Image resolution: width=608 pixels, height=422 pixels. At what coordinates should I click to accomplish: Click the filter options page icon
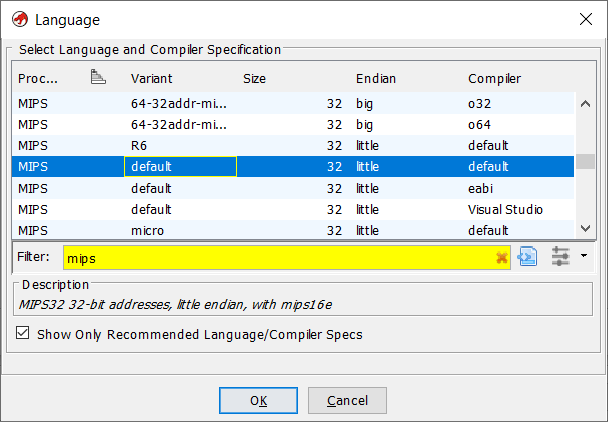click(528, 257)
